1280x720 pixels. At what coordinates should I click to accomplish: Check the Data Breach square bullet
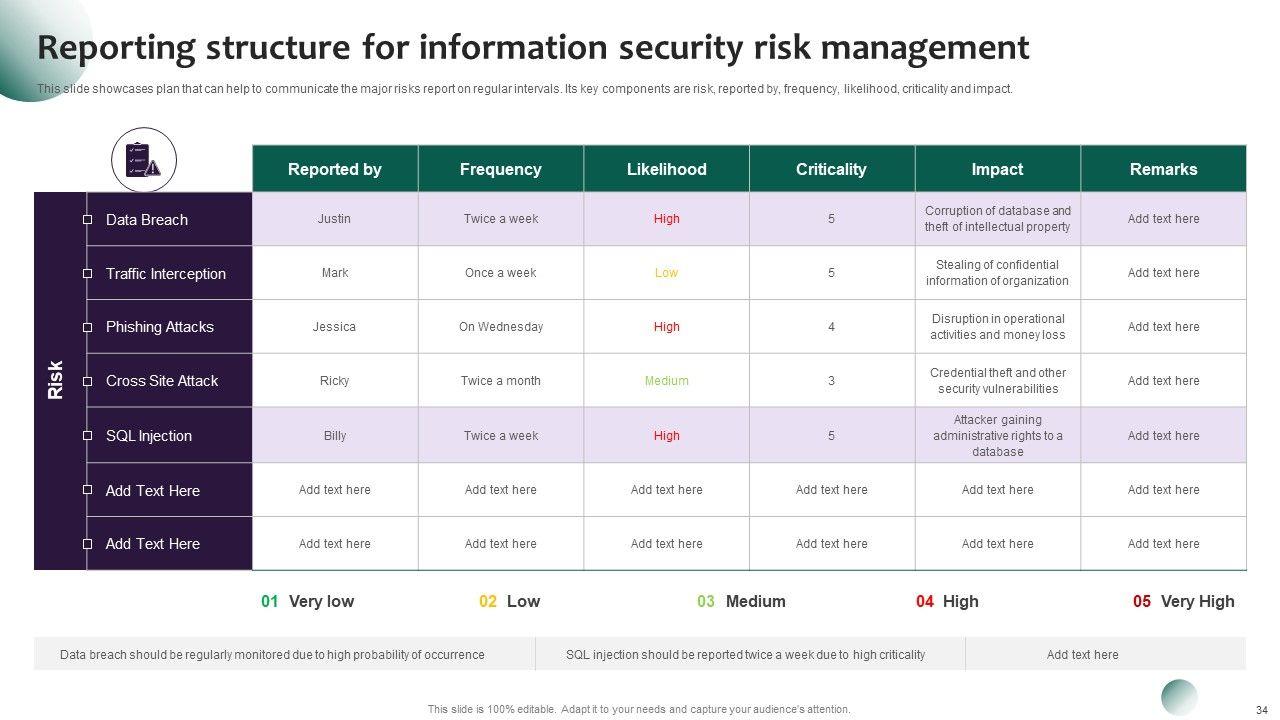click(87, 220)
